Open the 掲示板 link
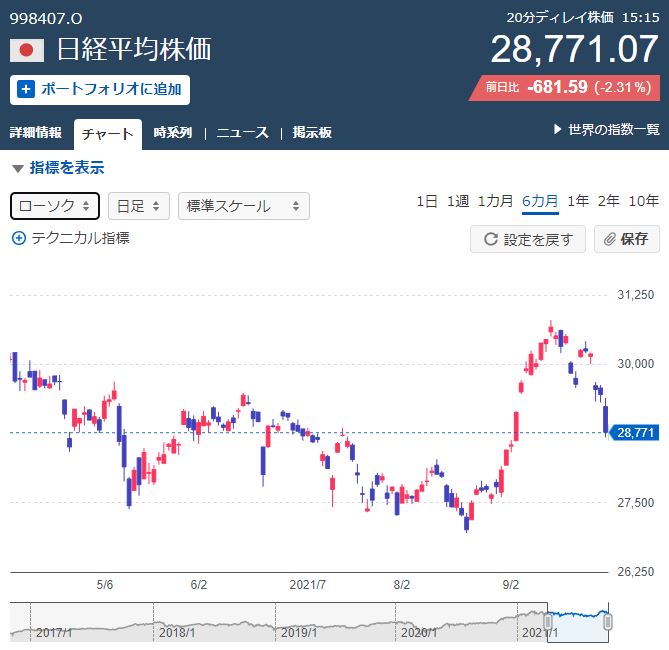Screen dimensions: 669x650 (x=312, y=133)
